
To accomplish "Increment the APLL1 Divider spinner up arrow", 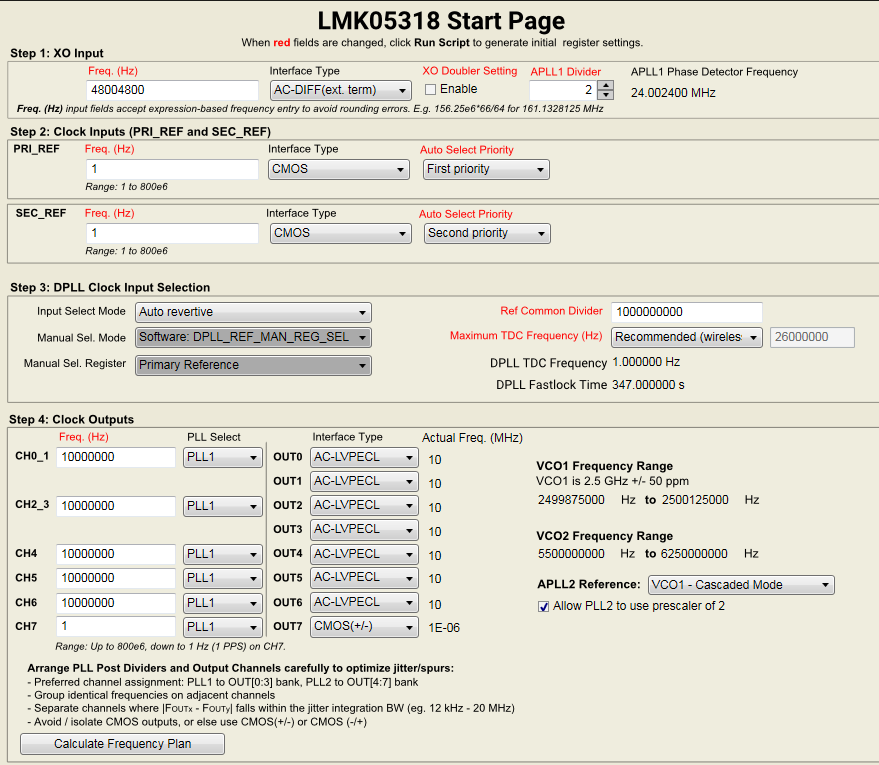I will (605, 85).
